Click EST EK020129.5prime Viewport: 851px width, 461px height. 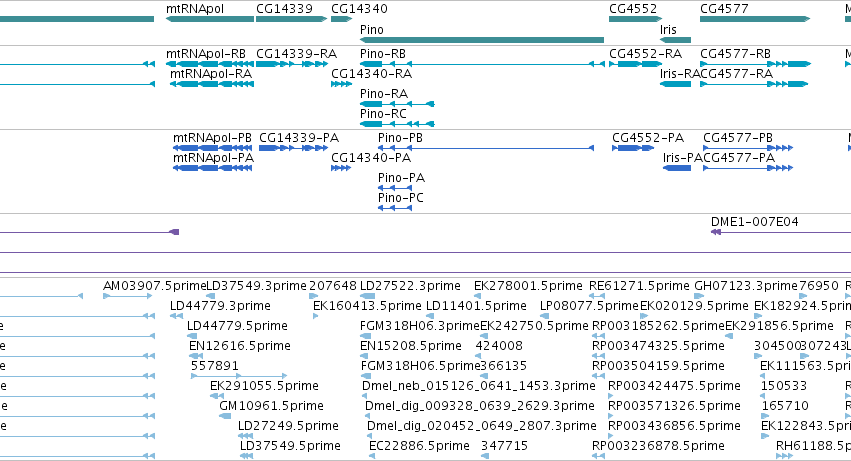coord(694,306)
